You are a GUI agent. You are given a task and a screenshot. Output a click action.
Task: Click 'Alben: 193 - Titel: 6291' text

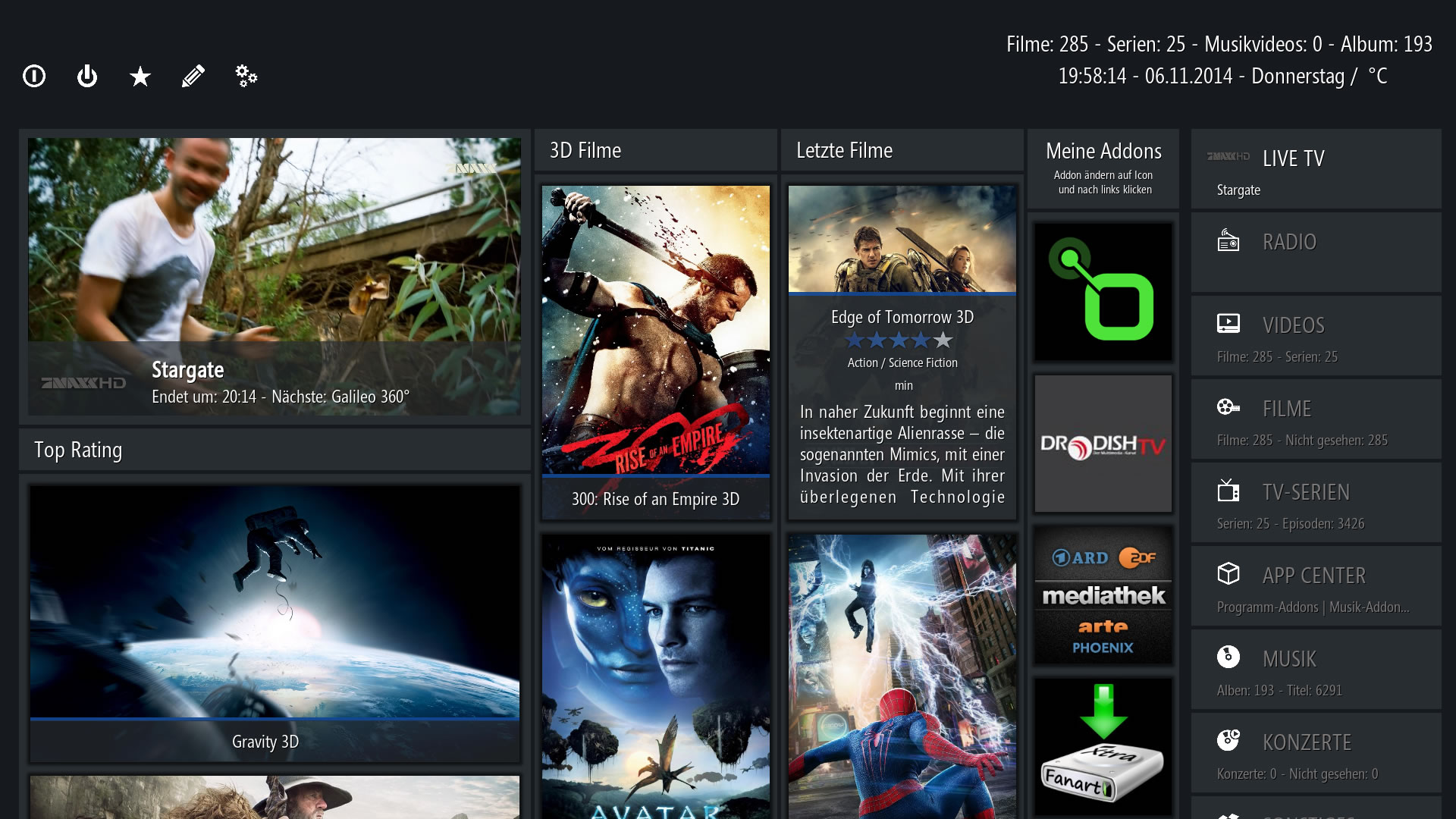point(1279,690)
